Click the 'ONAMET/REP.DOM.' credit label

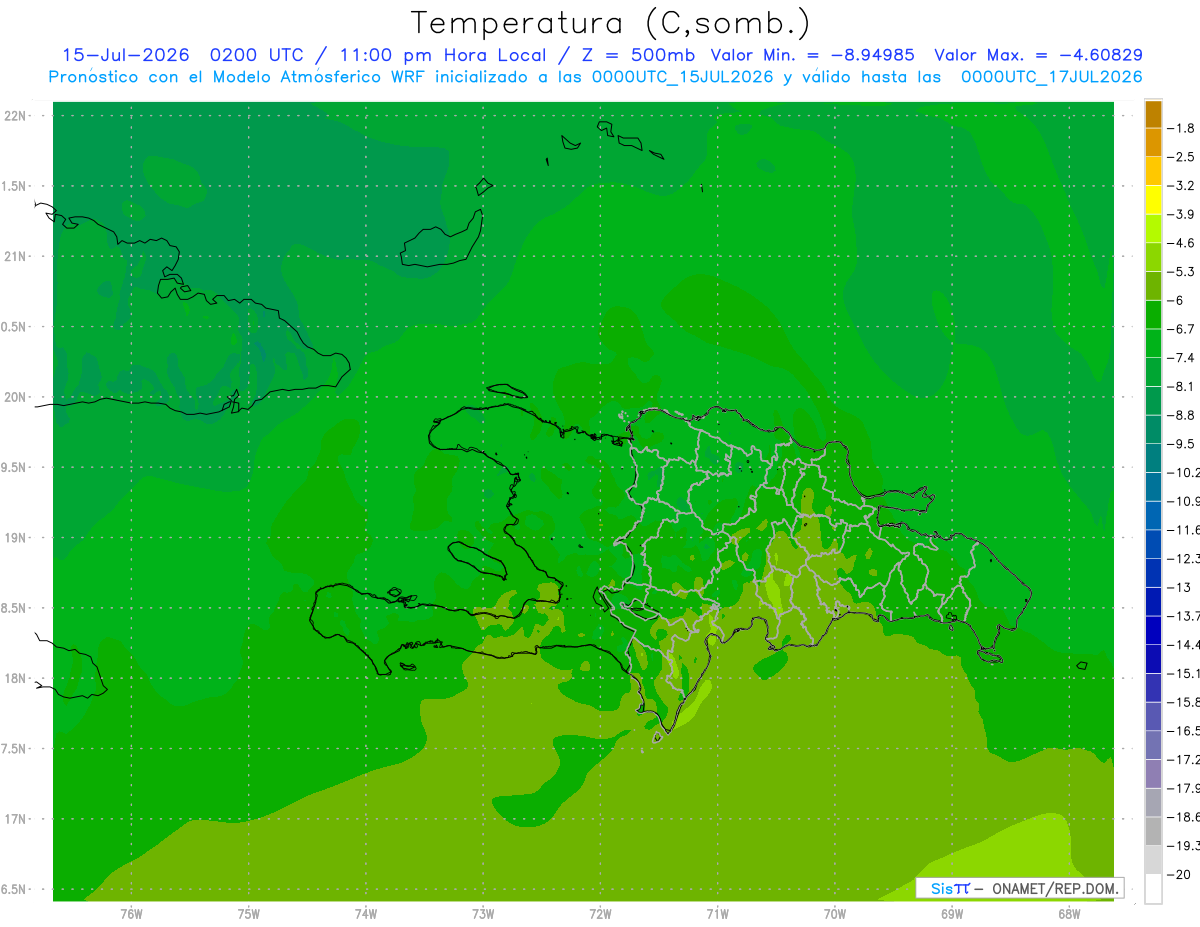[1055, 888]
